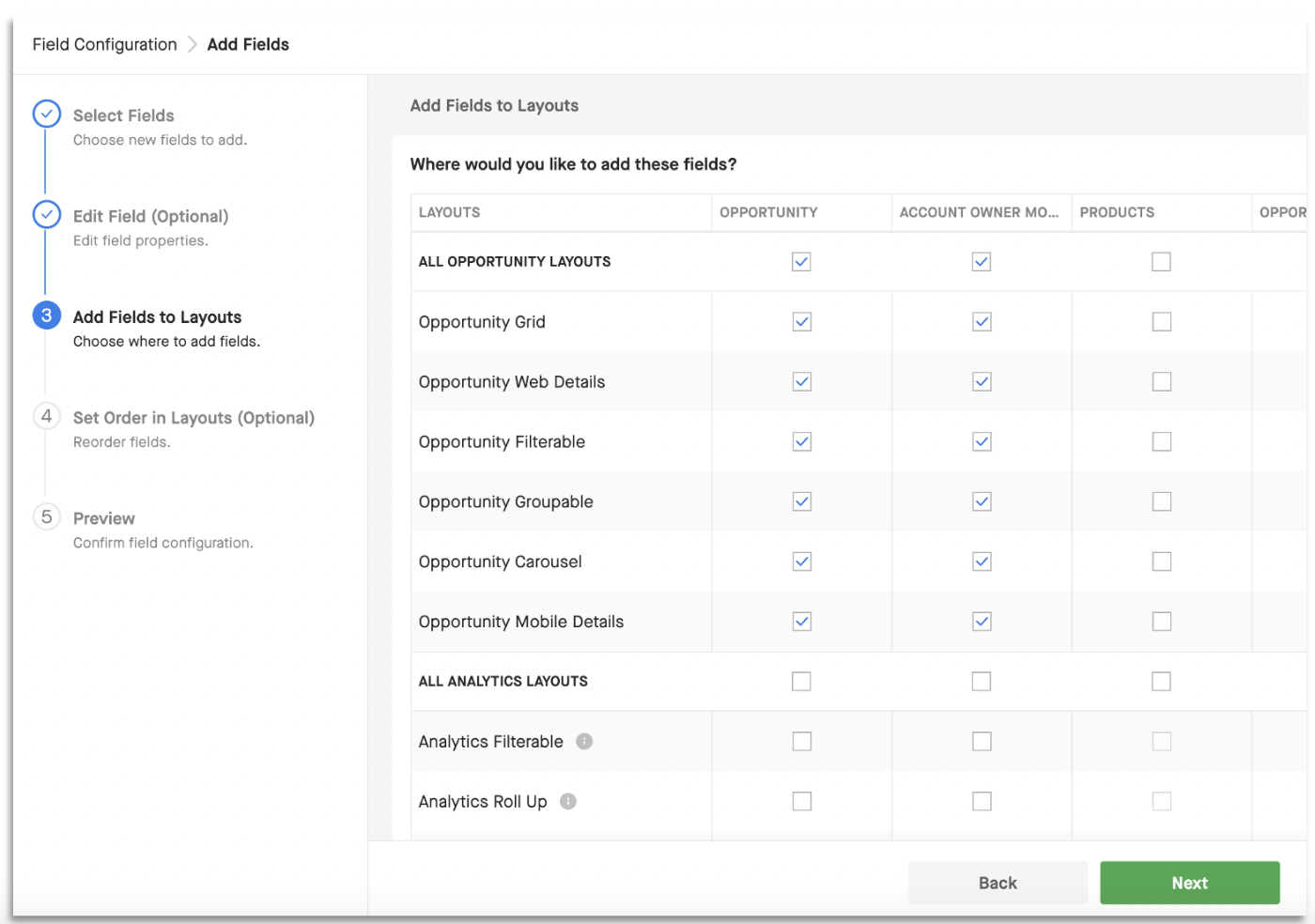
Task: Click the Opportunity column header
Action: pyautogui.click(x=768, y=212)
